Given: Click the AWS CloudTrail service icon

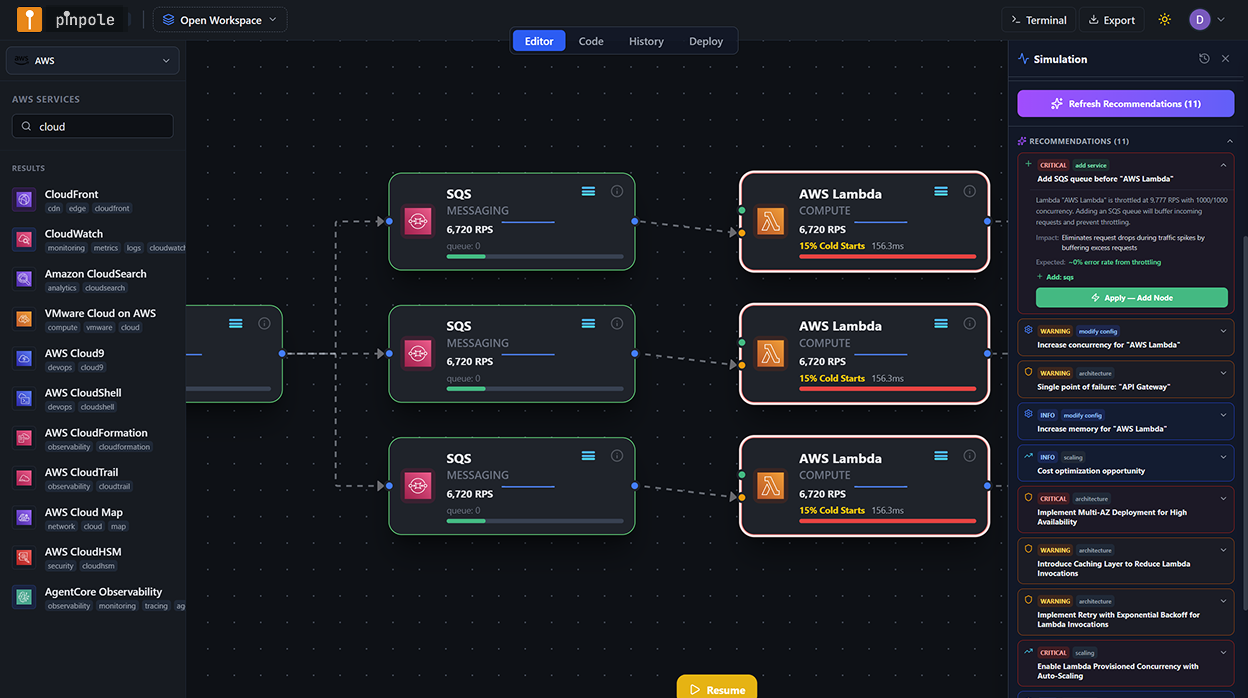Looking at the screenshot, I should (24, 478).
